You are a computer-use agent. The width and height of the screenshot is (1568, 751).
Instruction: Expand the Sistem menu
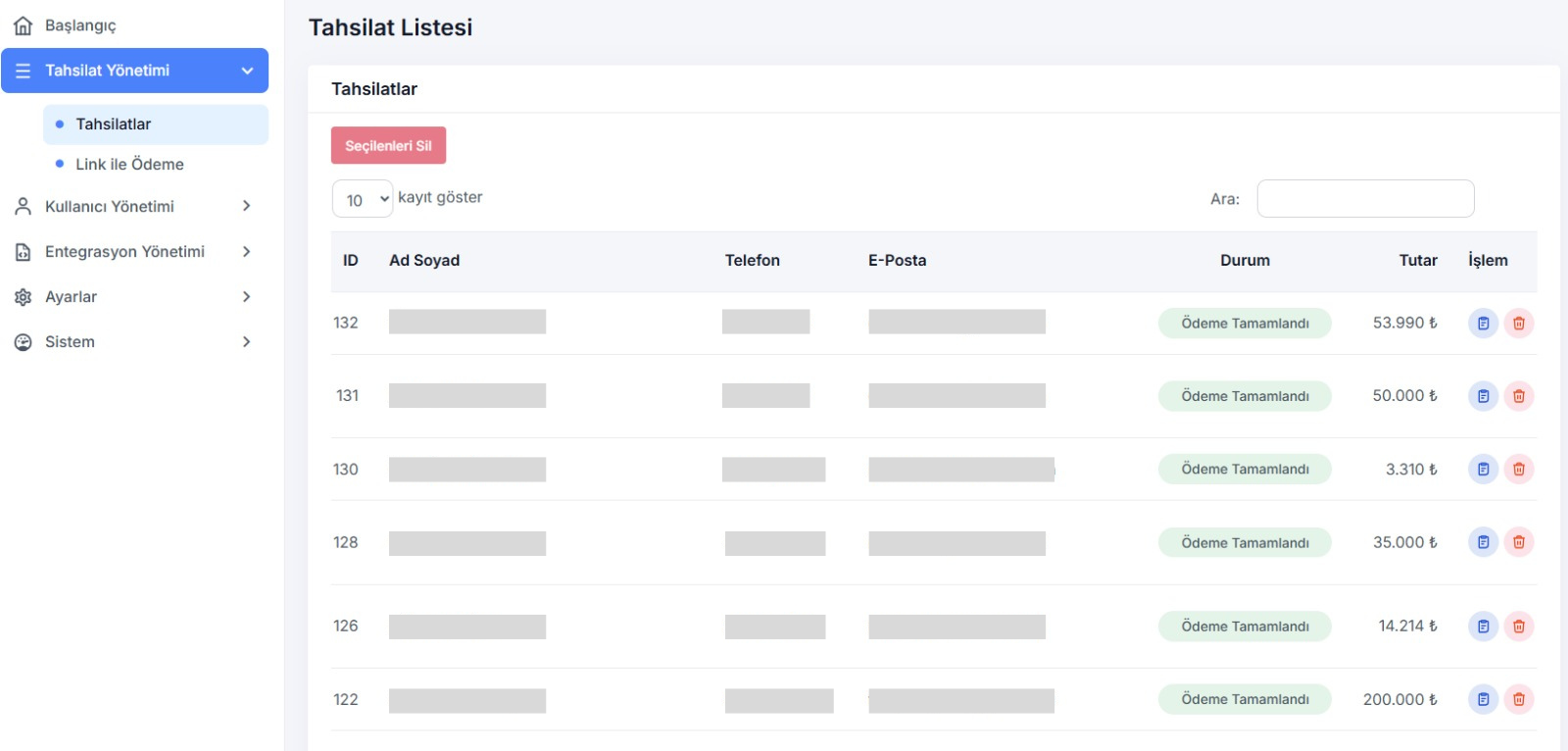pyautogui.click(x=133, y=342)
